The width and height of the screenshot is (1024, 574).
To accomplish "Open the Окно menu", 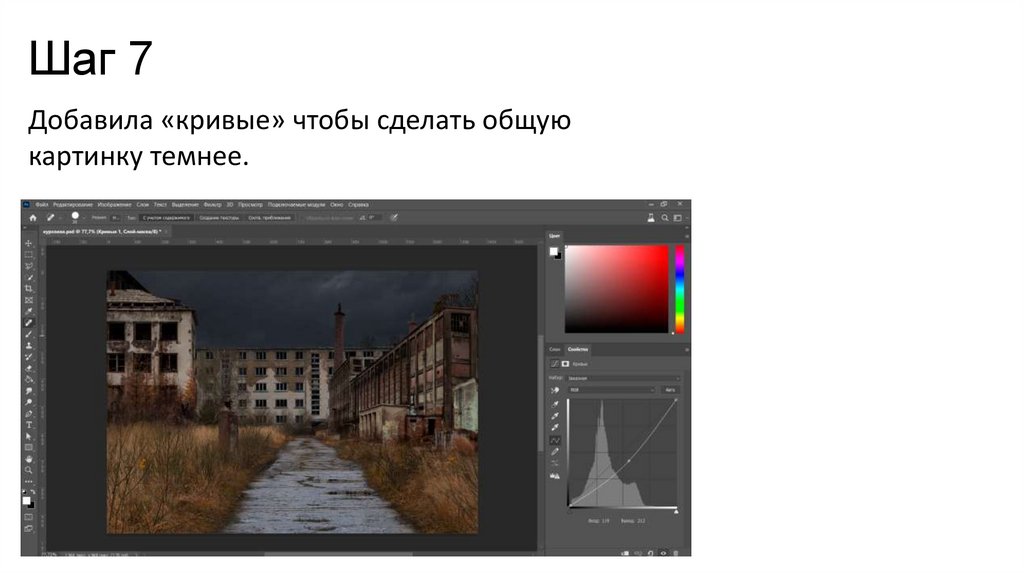I will pyautogui.click(x=336, y=204).
